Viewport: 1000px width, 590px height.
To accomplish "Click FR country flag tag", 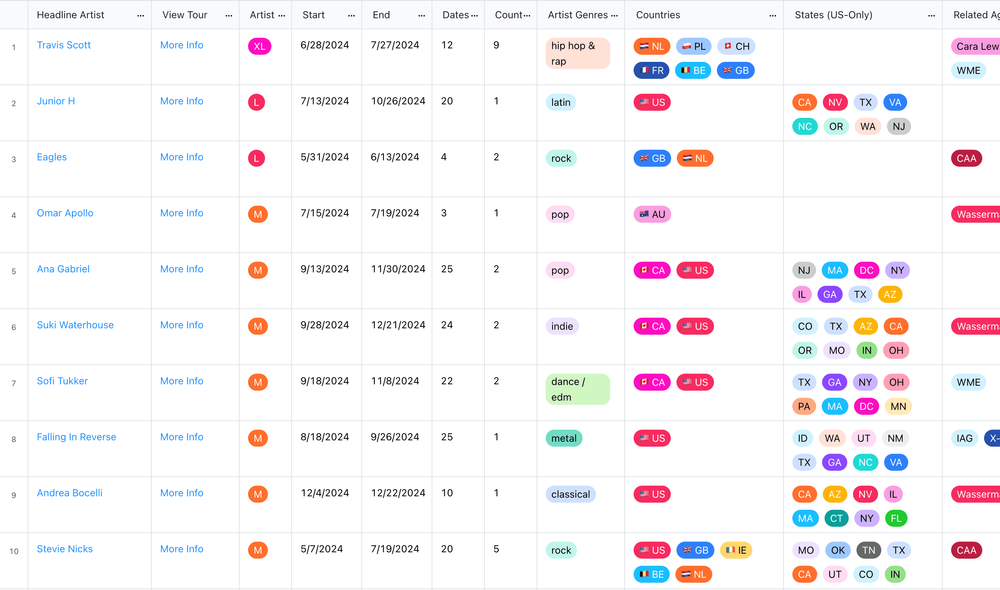I will pyautogui.click(x=651, y=70).
